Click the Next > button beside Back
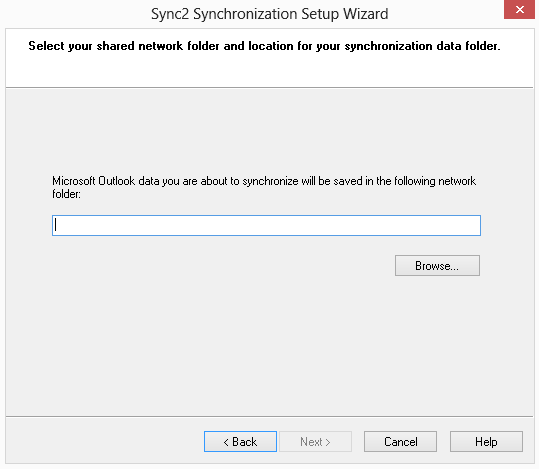 tap(315, 441)
